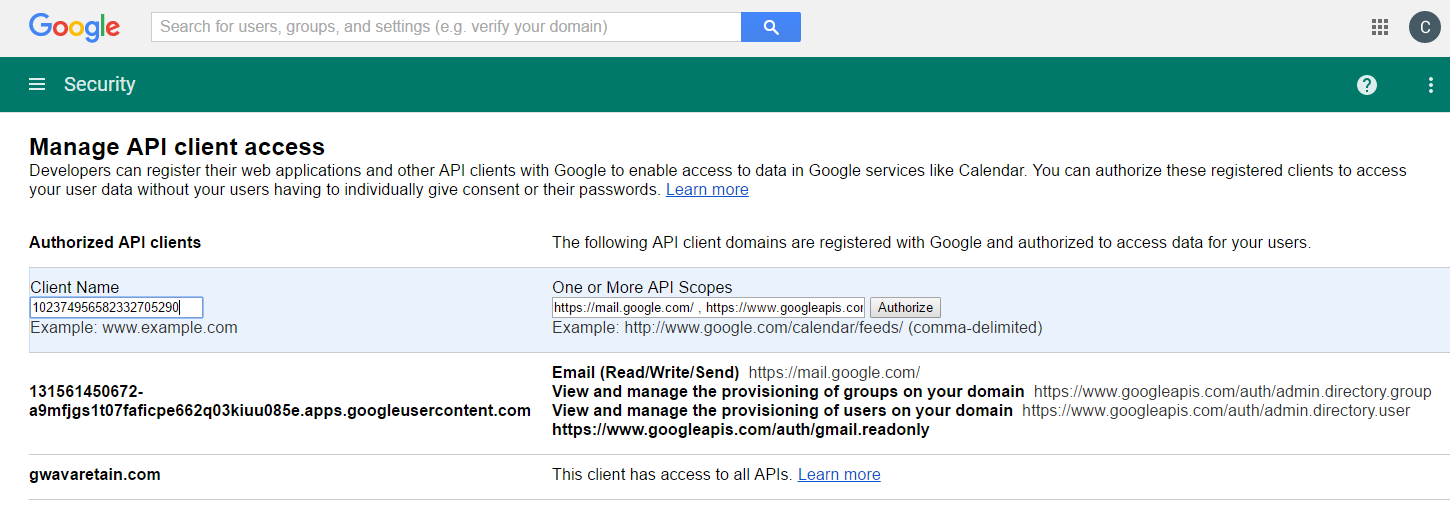Click the gmail.readonly scope URL
This screenshot has width=1450, height=514.
point(740,430)
